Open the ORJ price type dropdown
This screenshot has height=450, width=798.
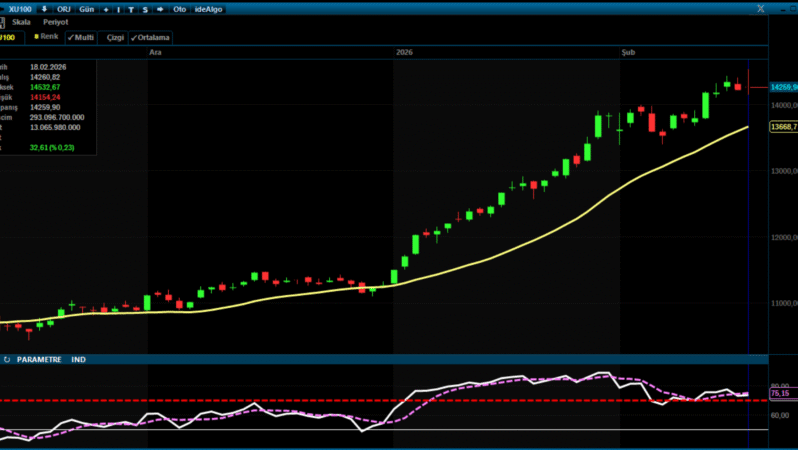click(x=63, y=9)
